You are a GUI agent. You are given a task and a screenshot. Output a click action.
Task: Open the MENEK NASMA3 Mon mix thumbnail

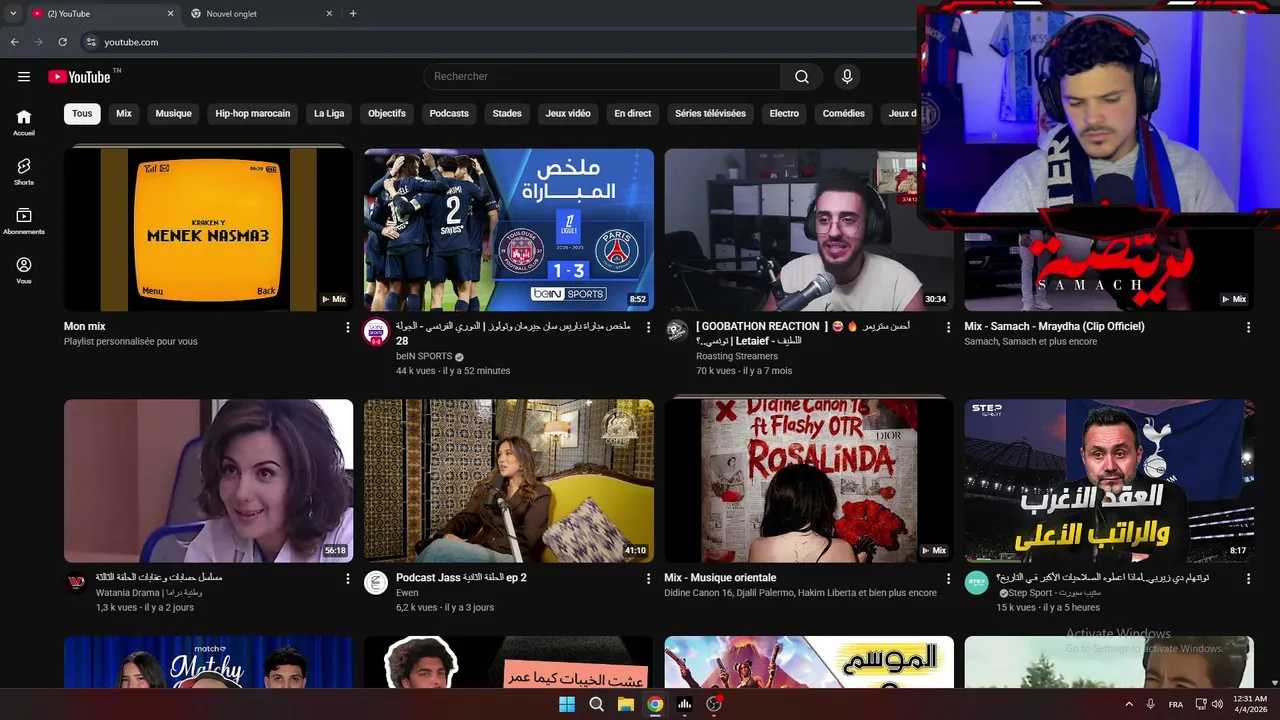pyautogui.click(x=208, y=230)
